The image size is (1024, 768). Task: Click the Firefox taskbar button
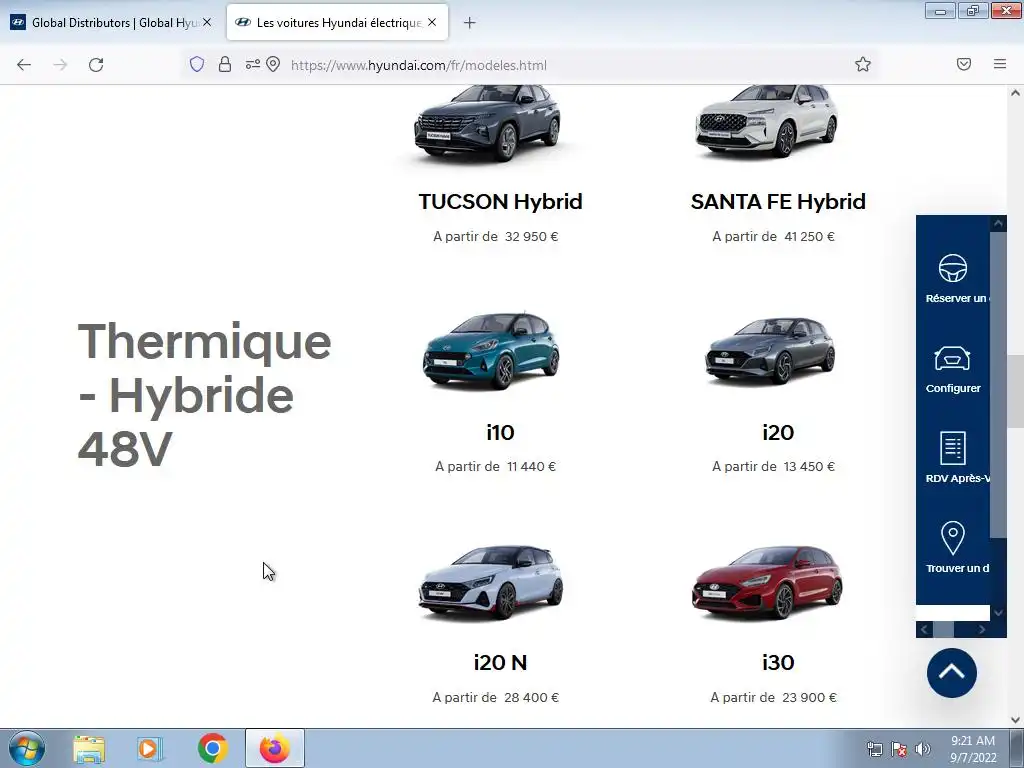tap(275, 748)
